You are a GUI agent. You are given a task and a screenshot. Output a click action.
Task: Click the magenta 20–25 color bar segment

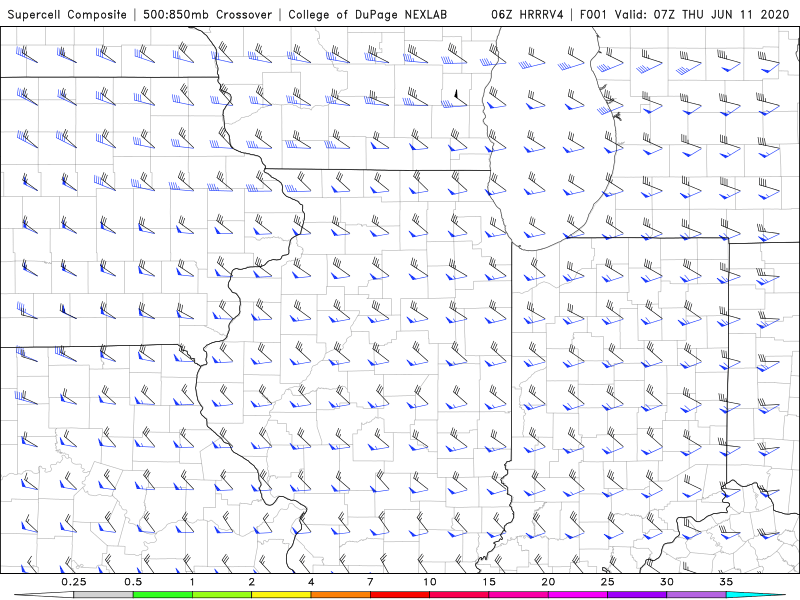(578, 595)
